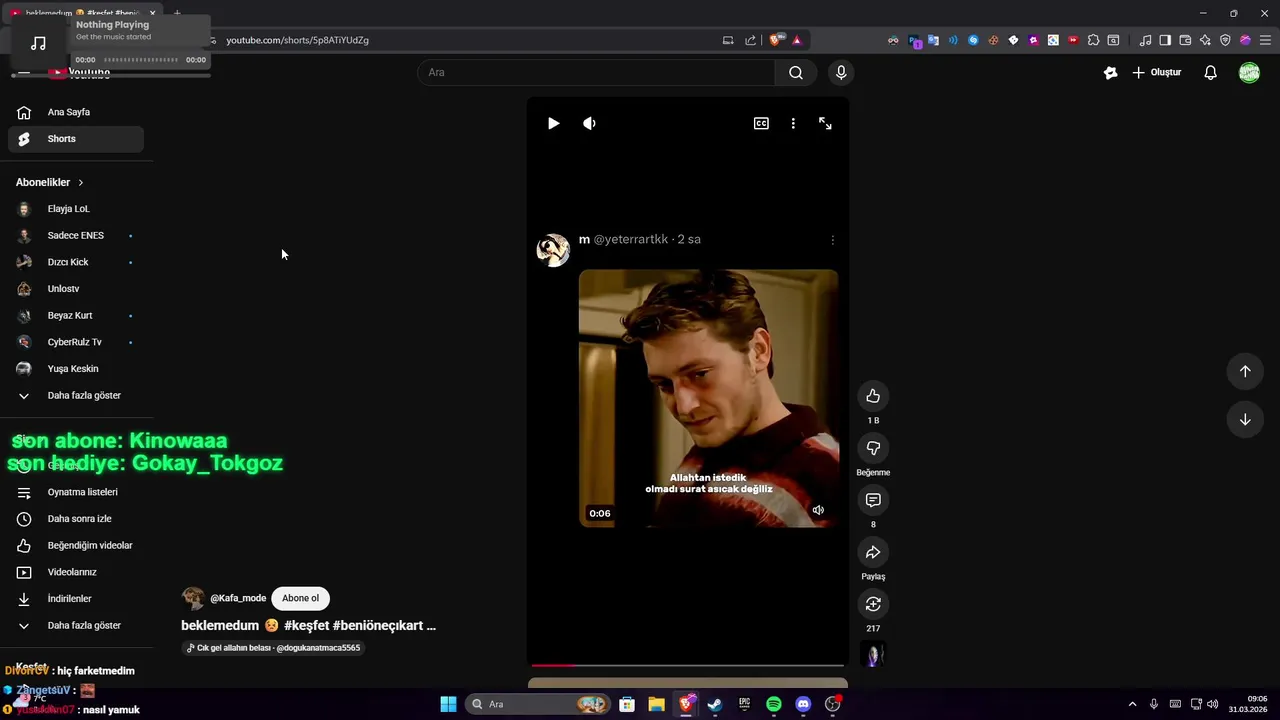Viewport: 1280px width, 720px height.
Task: Open Brave Leo AI sparkle icon
Action: 1205,40
